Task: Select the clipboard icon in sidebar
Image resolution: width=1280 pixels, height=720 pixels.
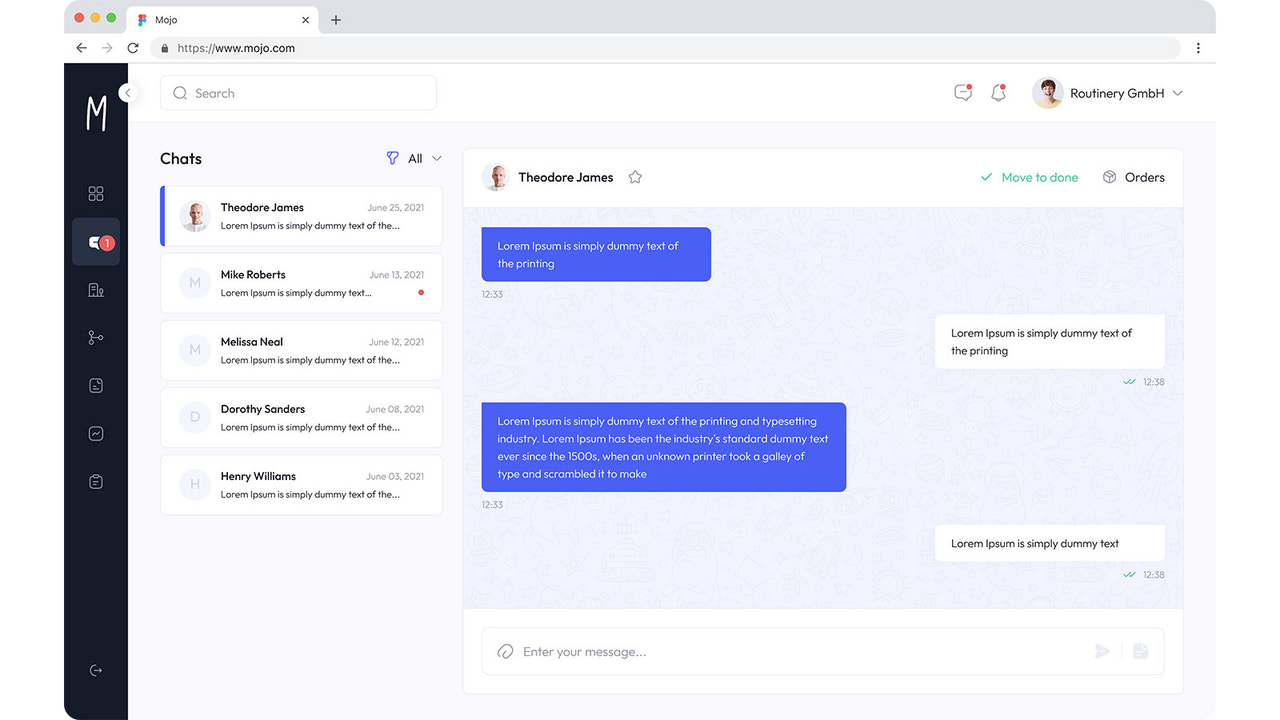Action: (x=96, y=481)
